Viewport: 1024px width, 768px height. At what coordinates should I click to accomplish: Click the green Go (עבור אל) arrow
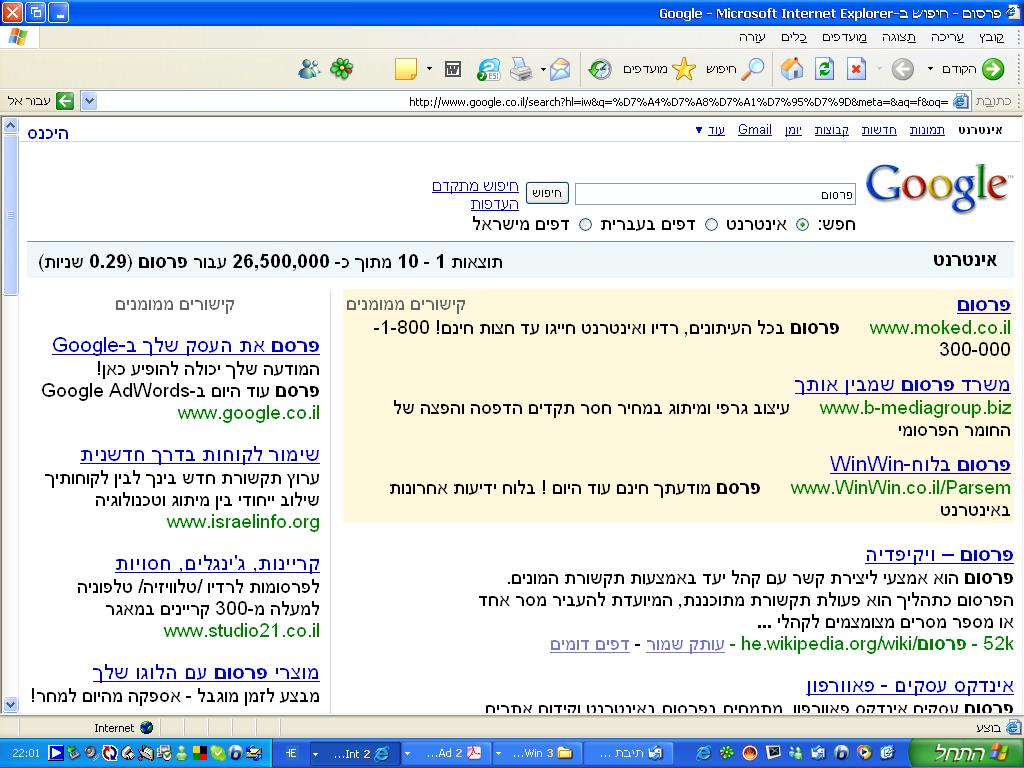[x=65, y=101]
